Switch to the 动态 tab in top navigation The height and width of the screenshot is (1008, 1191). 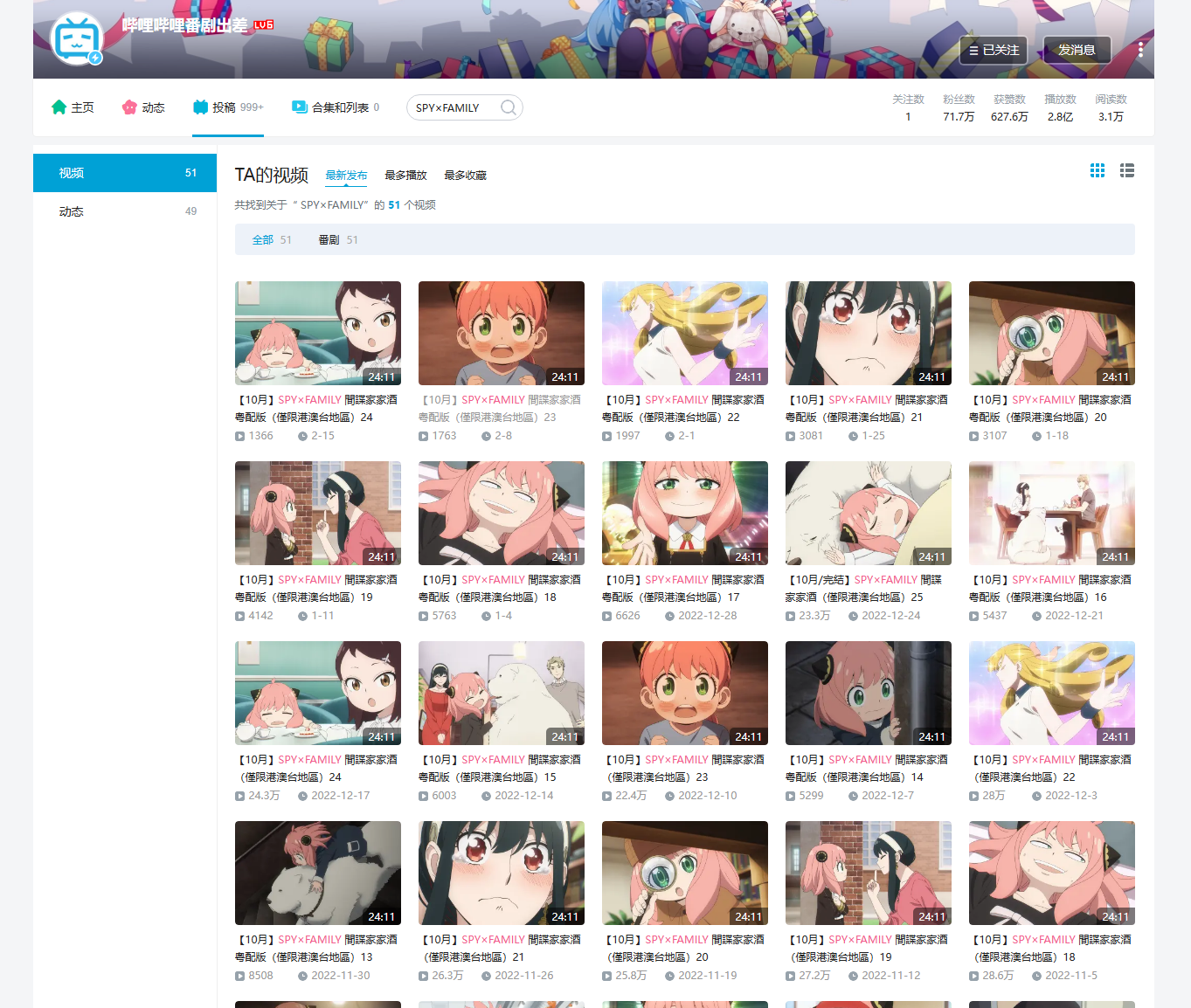pyautogui.click(x=143, y=107)
